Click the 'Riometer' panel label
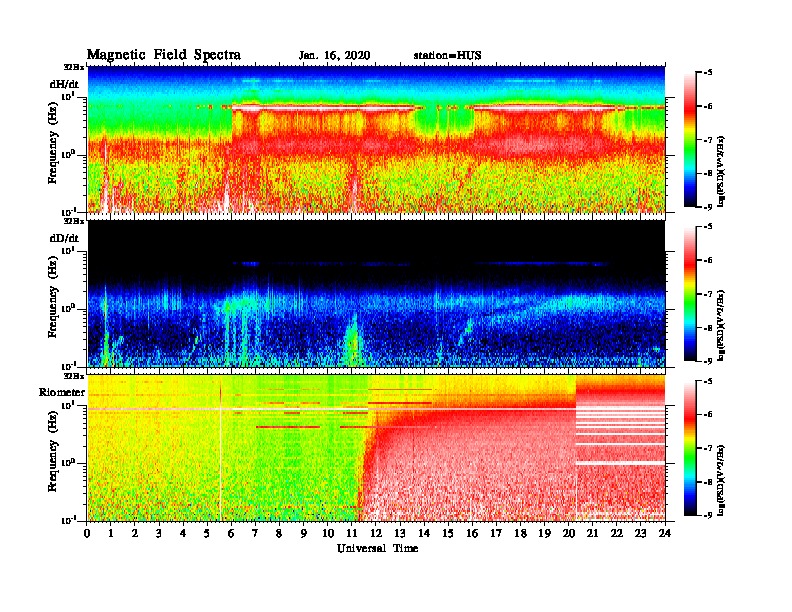This screenshot has width=792, height=612. click(x=62, y=392)
